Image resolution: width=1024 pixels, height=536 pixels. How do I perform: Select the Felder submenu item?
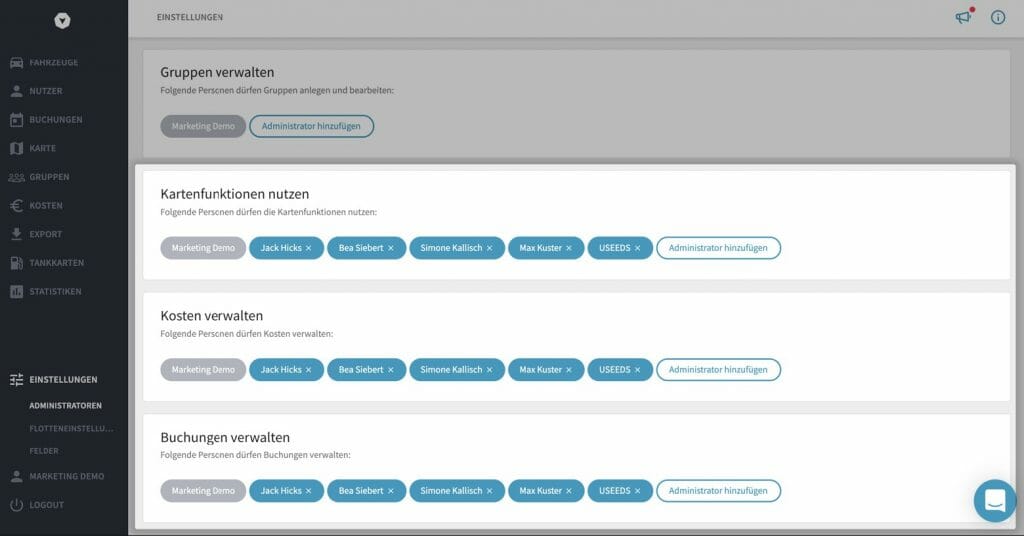point(44,451)
